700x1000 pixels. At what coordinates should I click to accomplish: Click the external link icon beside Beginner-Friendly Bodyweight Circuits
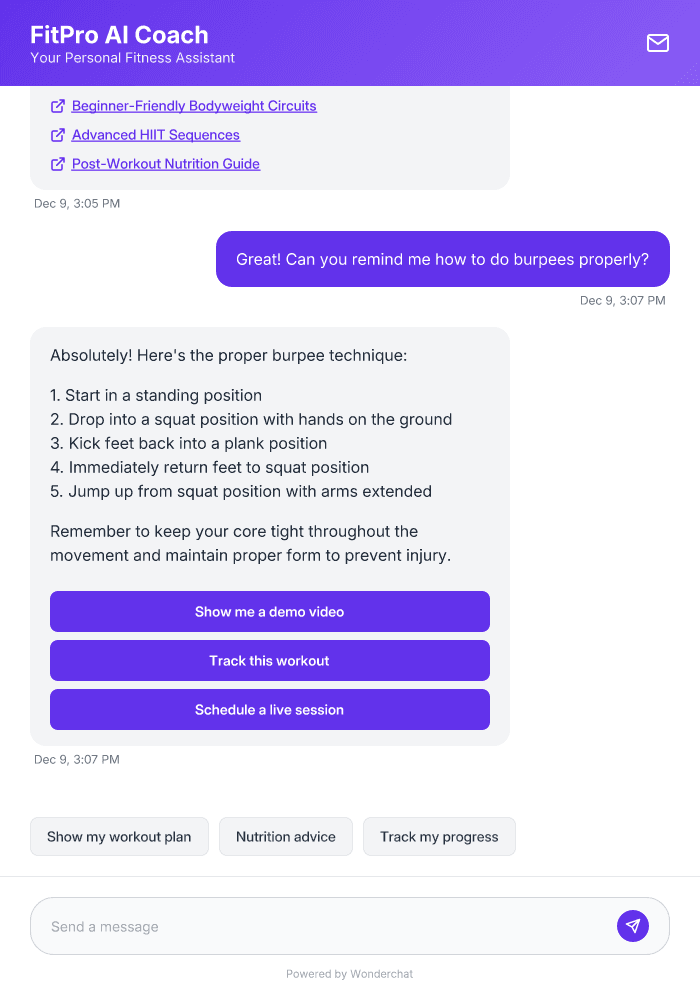(58, 105)
